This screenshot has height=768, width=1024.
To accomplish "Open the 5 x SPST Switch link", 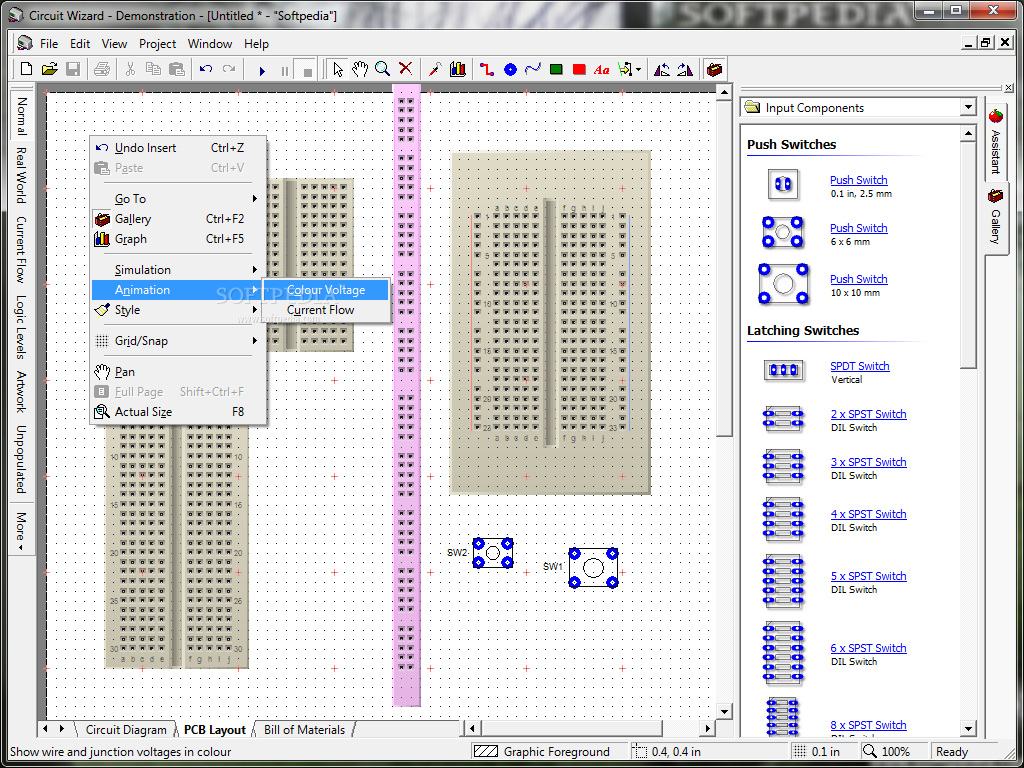I will tap(868, 575).
